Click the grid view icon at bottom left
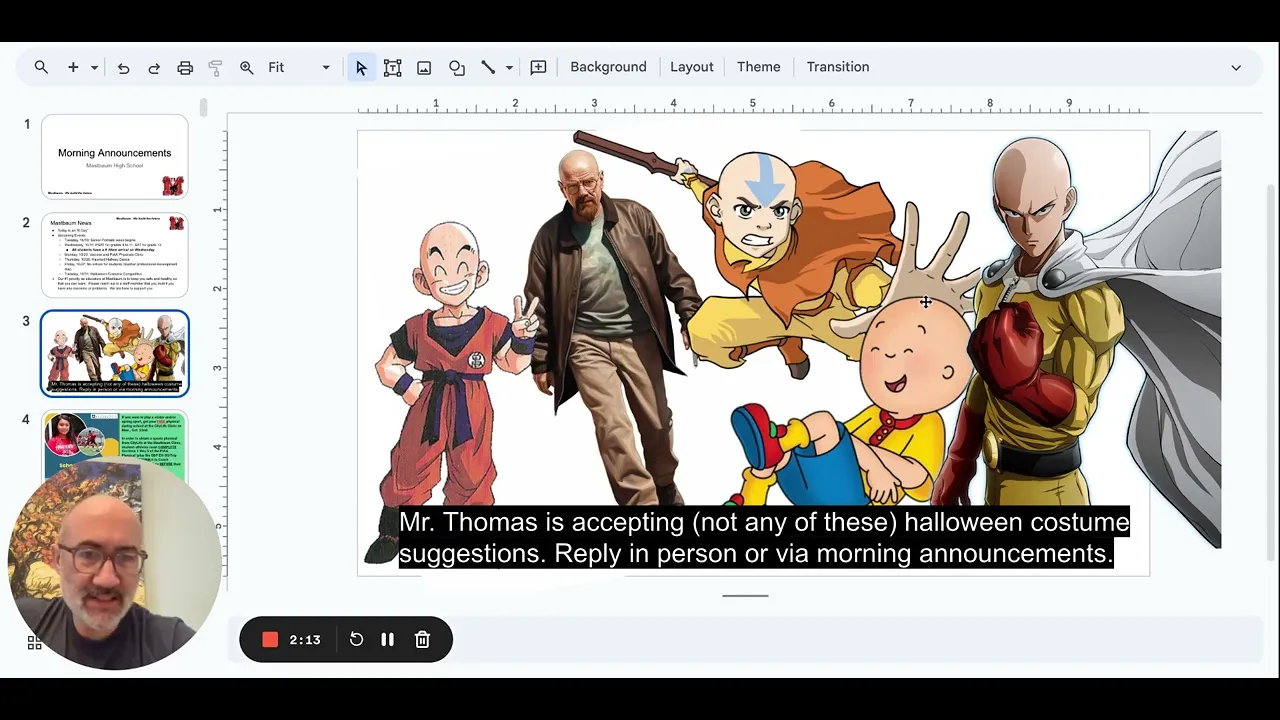 click(35, 643)
